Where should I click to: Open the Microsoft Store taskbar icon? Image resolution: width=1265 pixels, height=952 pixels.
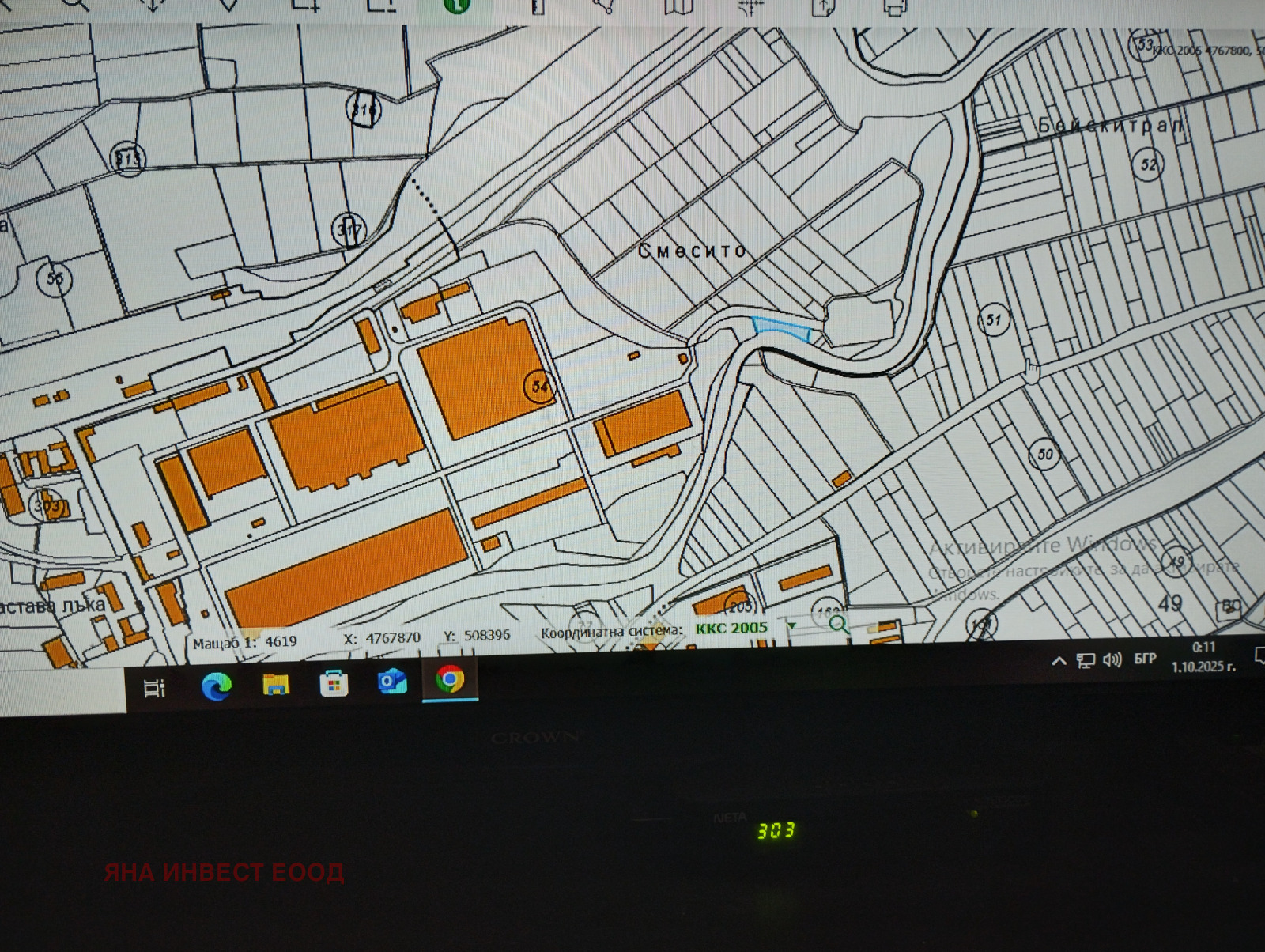tap(334, 683)
